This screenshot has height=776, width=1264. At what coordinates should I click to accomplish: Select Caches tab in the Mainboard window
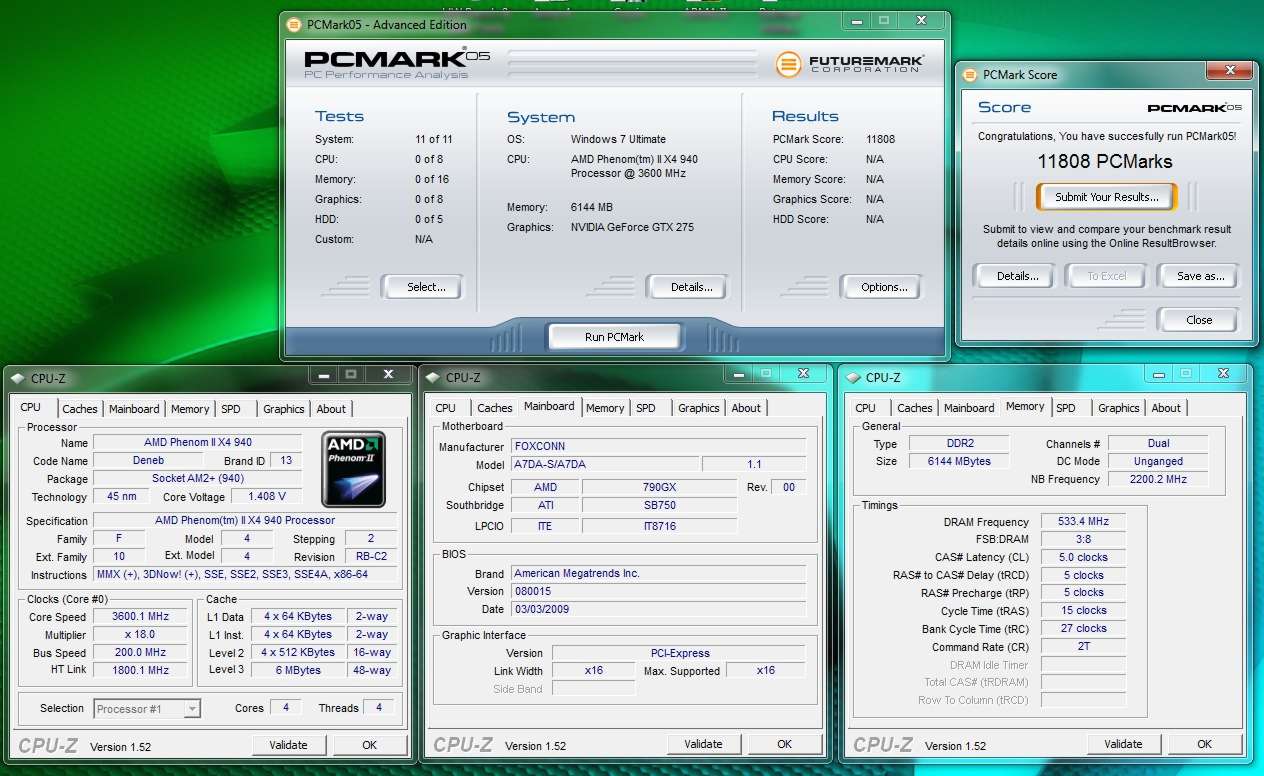[494, 408]
